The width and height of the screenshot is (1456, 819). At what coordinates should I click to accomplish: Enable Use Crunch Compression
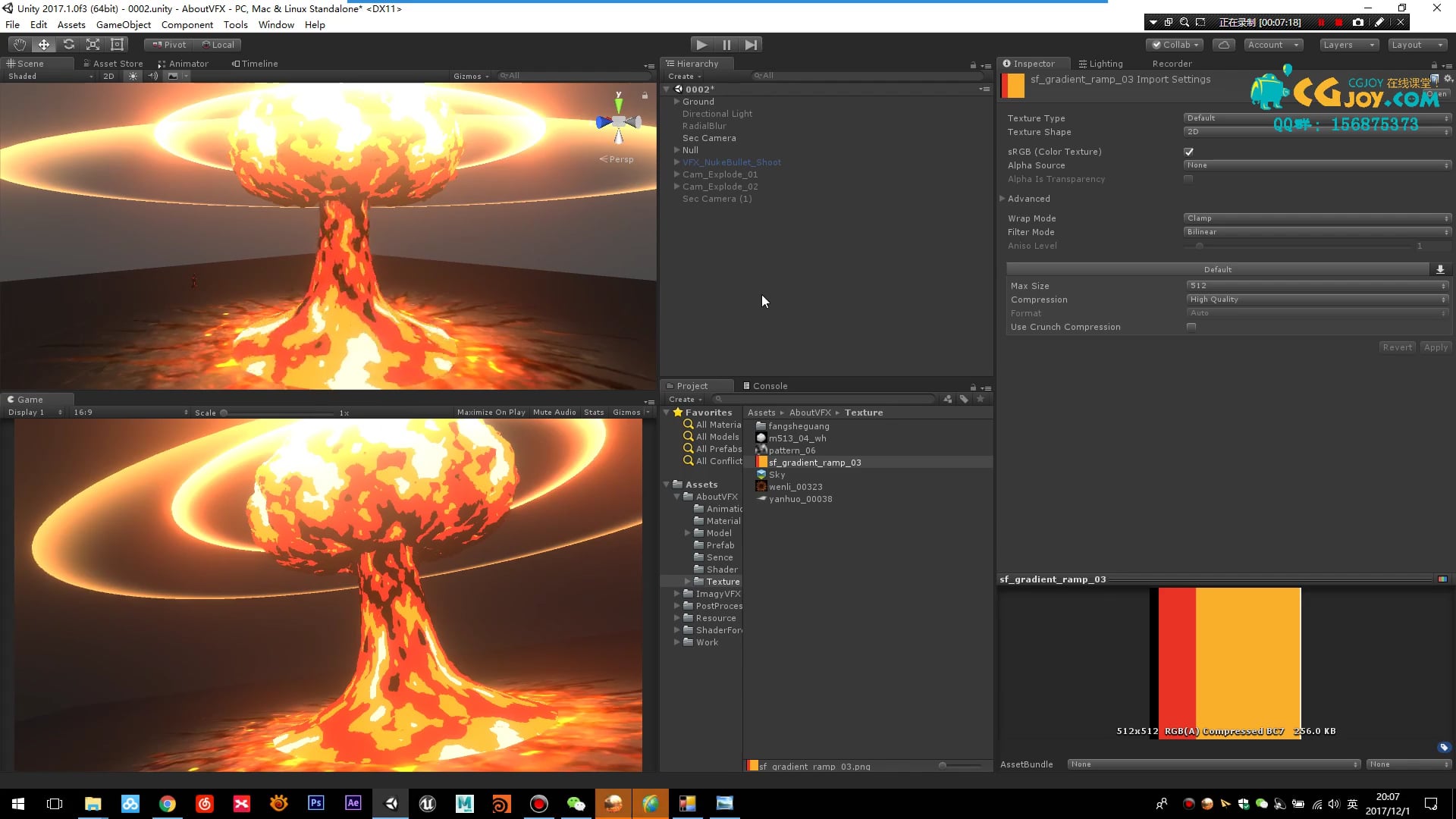[x=1191, y=327]
